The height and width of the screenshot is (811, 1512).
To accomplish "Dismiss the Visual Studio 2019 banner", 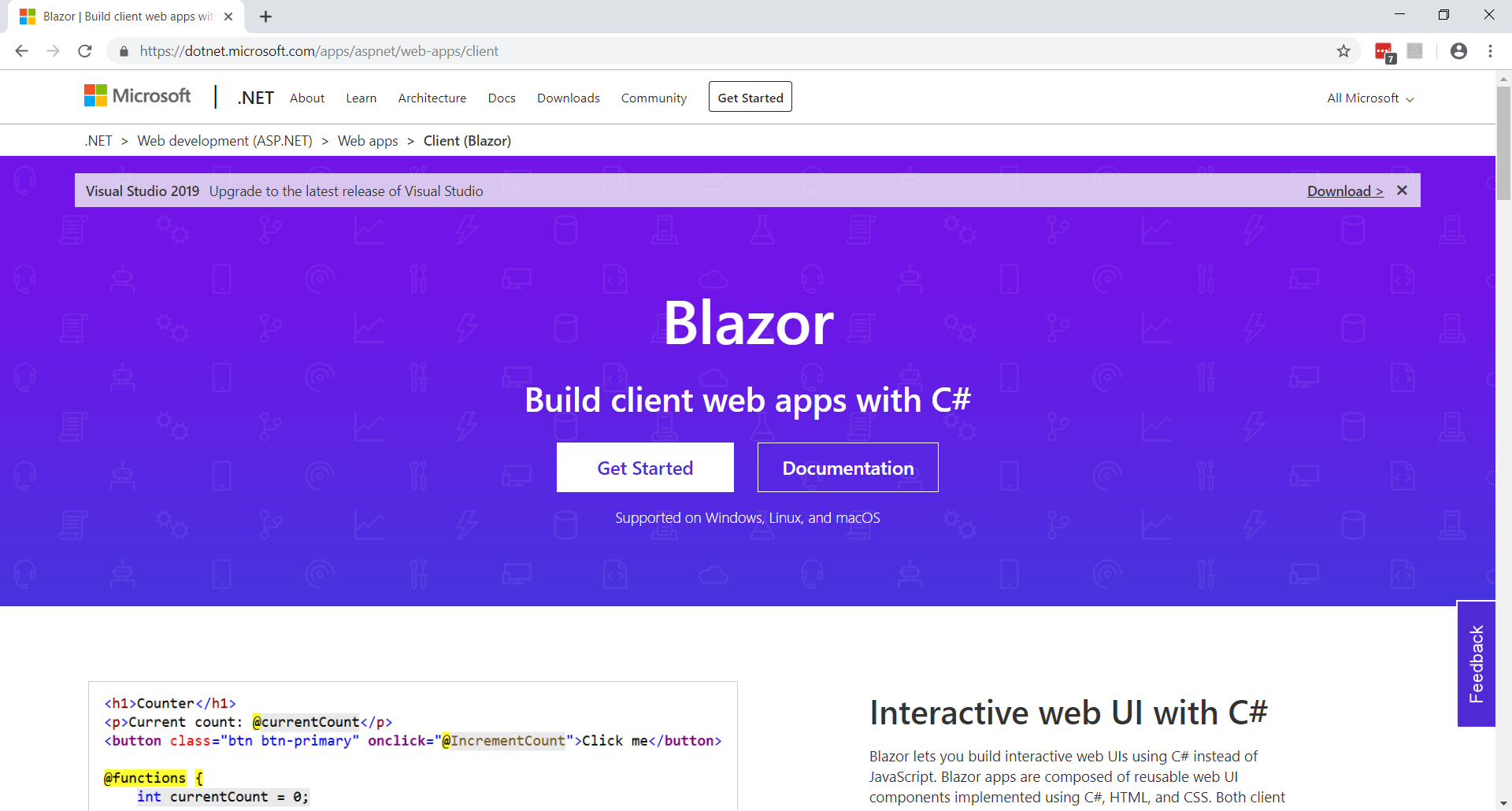I will 1402,191.
